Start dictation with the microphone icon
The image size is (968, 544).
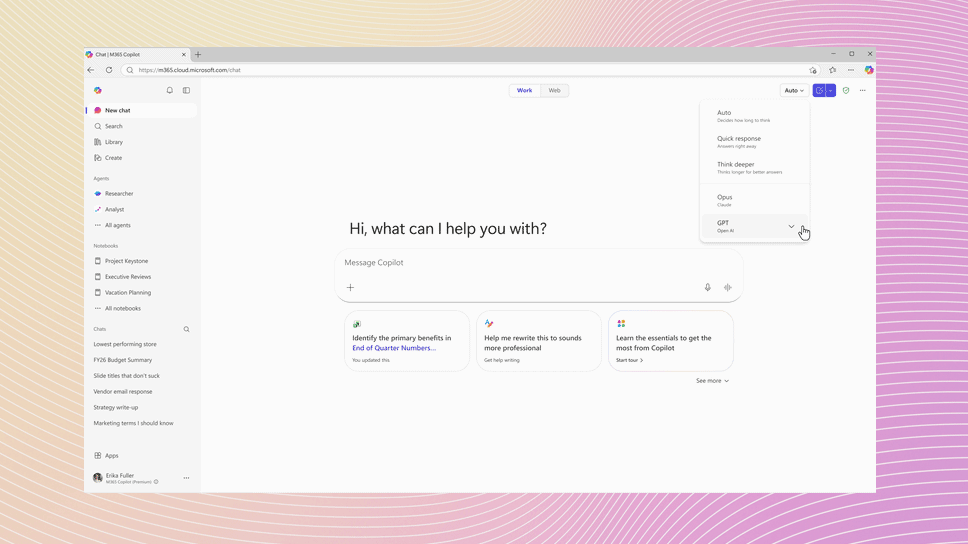pos(707,287)
